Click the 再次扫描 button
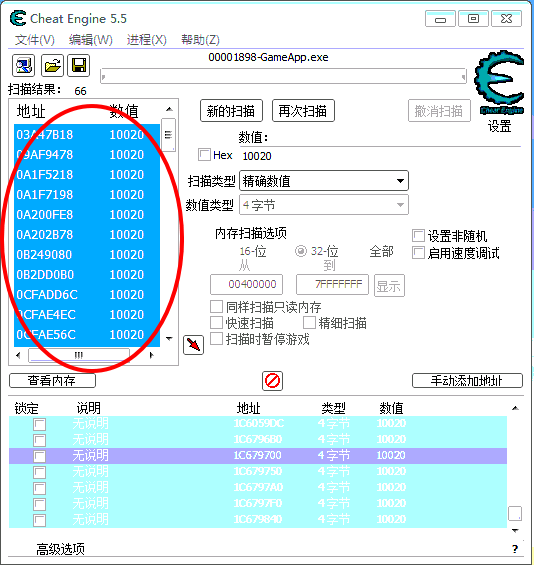The height and width of the screenshot is (565, 534). (x=303, y=111)
